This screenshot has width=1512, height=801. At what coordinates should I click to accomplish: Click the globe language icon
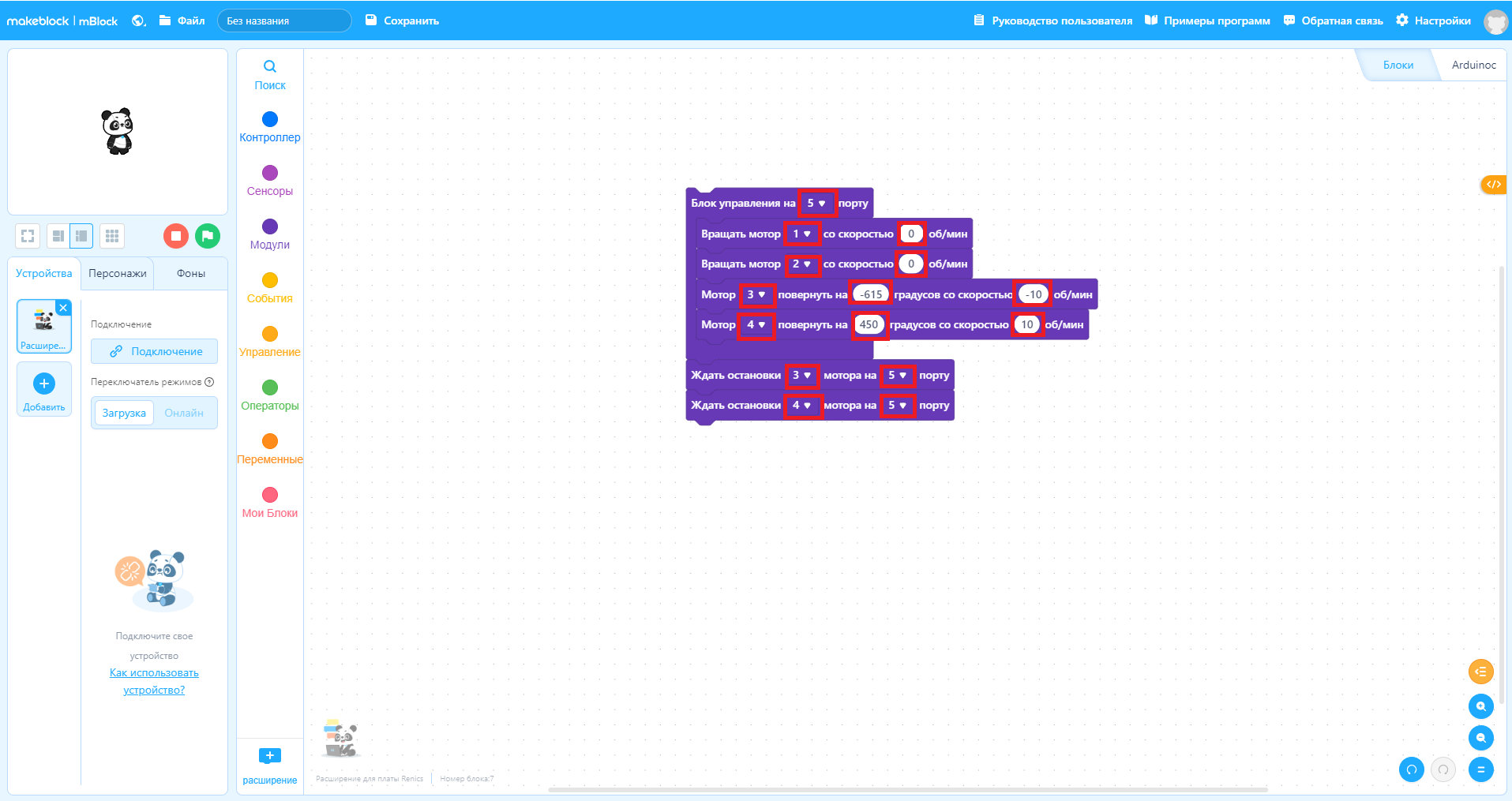139,21
